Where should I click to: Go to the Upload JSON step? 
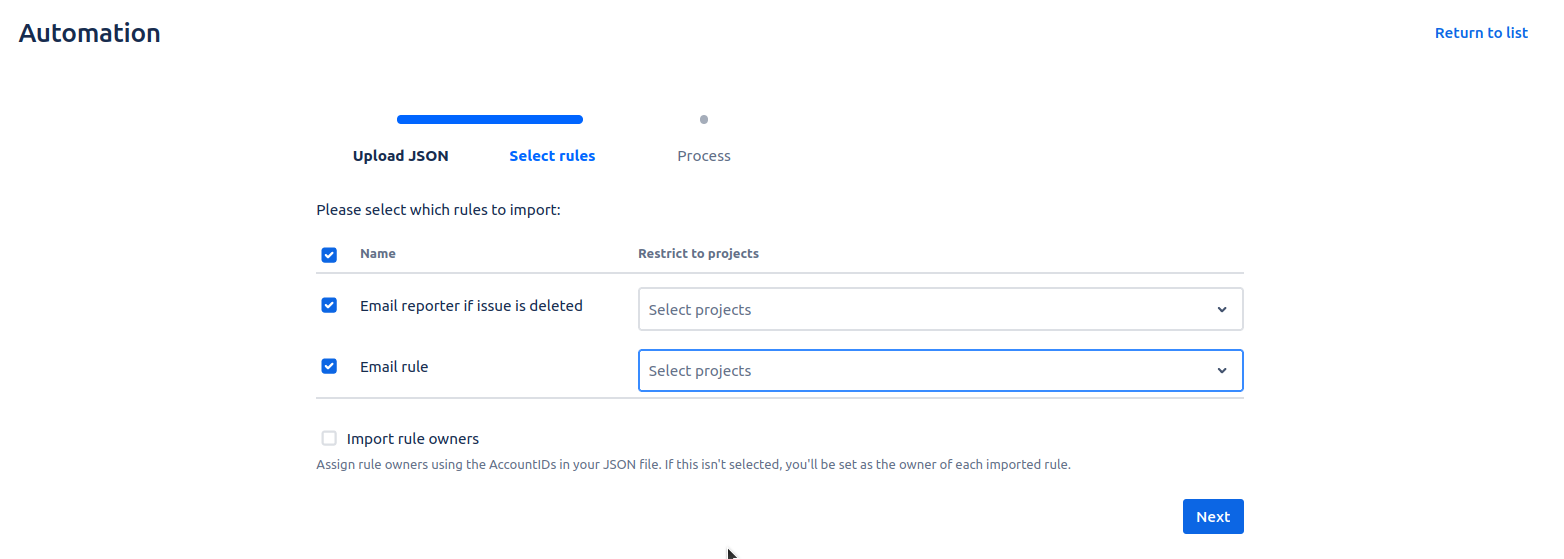click(x=400, y=156)
